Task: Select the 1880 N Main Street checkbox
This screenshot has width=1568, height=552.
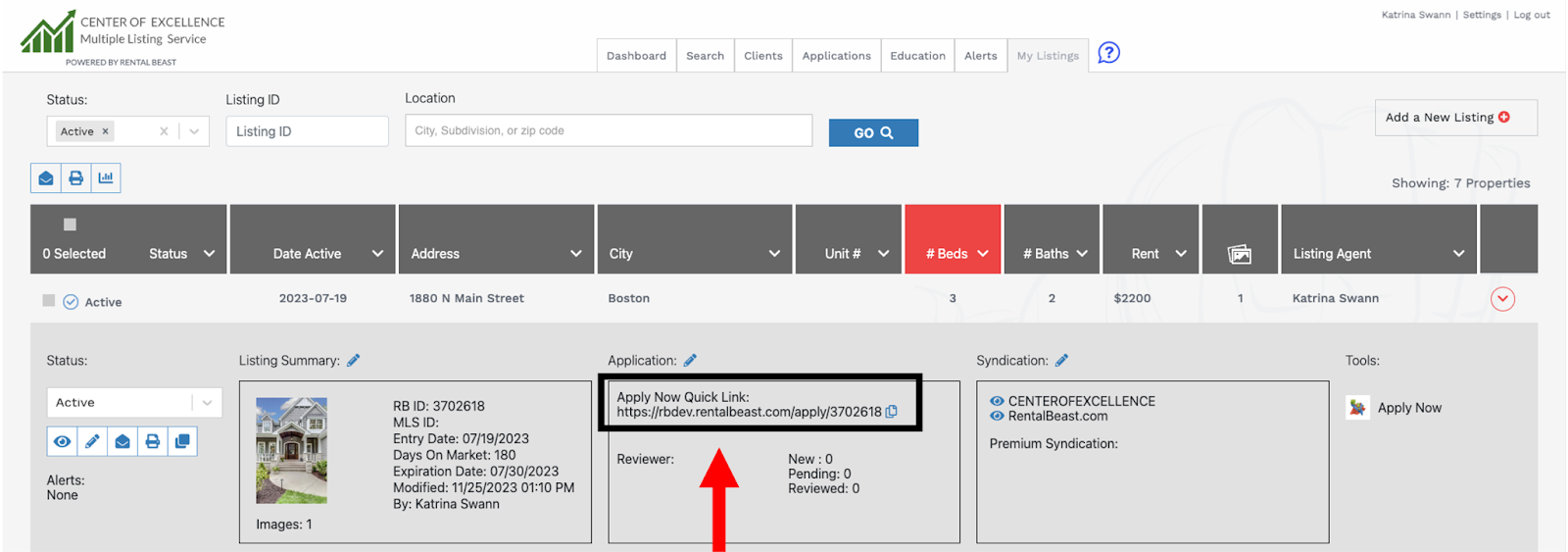Action: coord(49,301)
